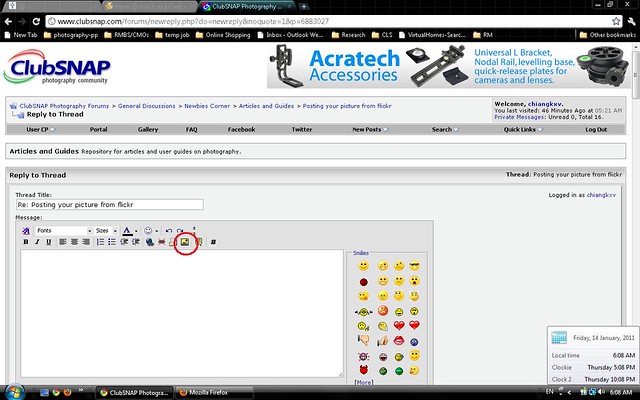640x400 pixels.
Task: Expand the User CP menu
Action: [x=41, y=129]
